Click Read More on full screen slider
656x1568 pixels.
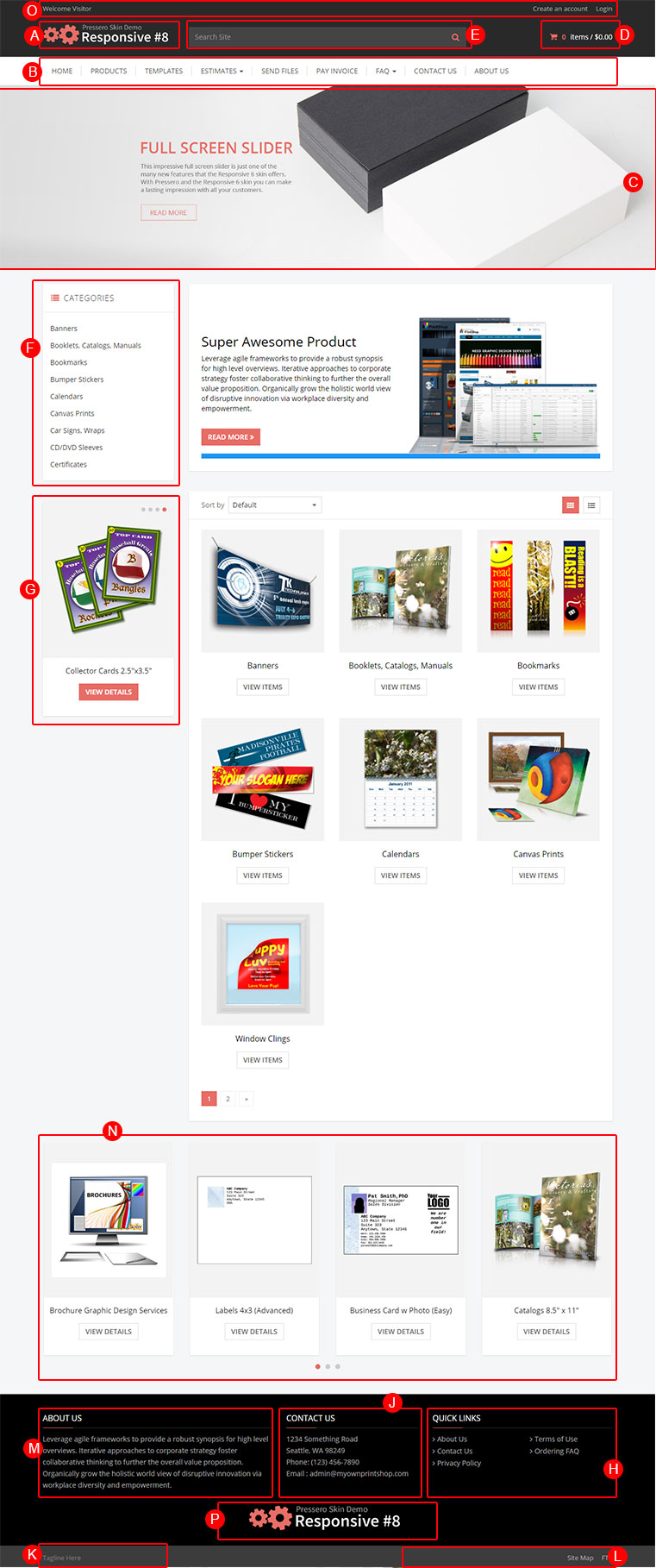coord(169,212)
